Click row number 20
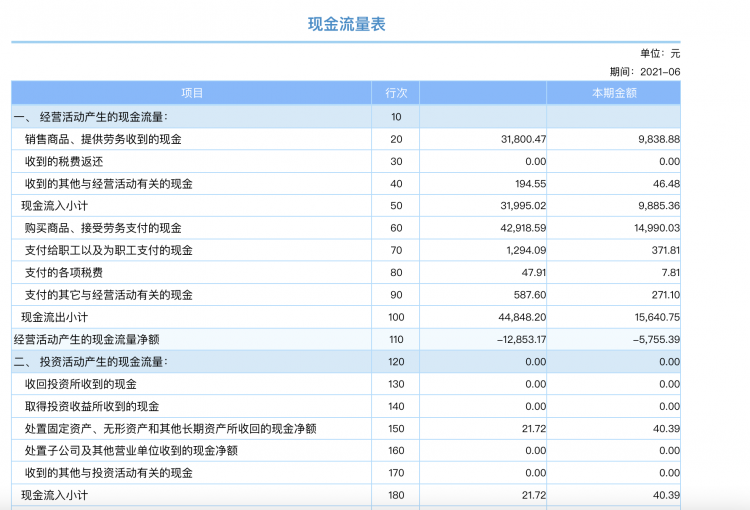Screen dimensions: 750x510 point(396,139)
